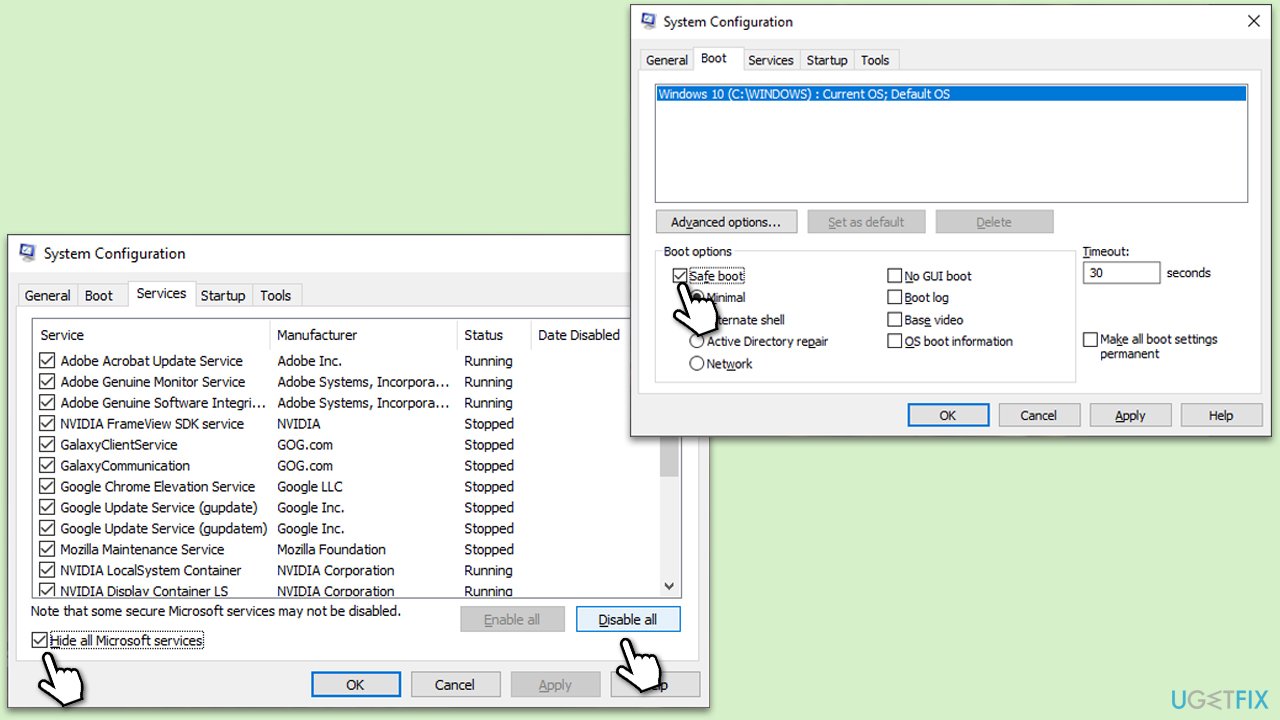The width and height of the screenshot is (1280, 720).
Task: Click Enable all services button
Action: tap(512, 619)
